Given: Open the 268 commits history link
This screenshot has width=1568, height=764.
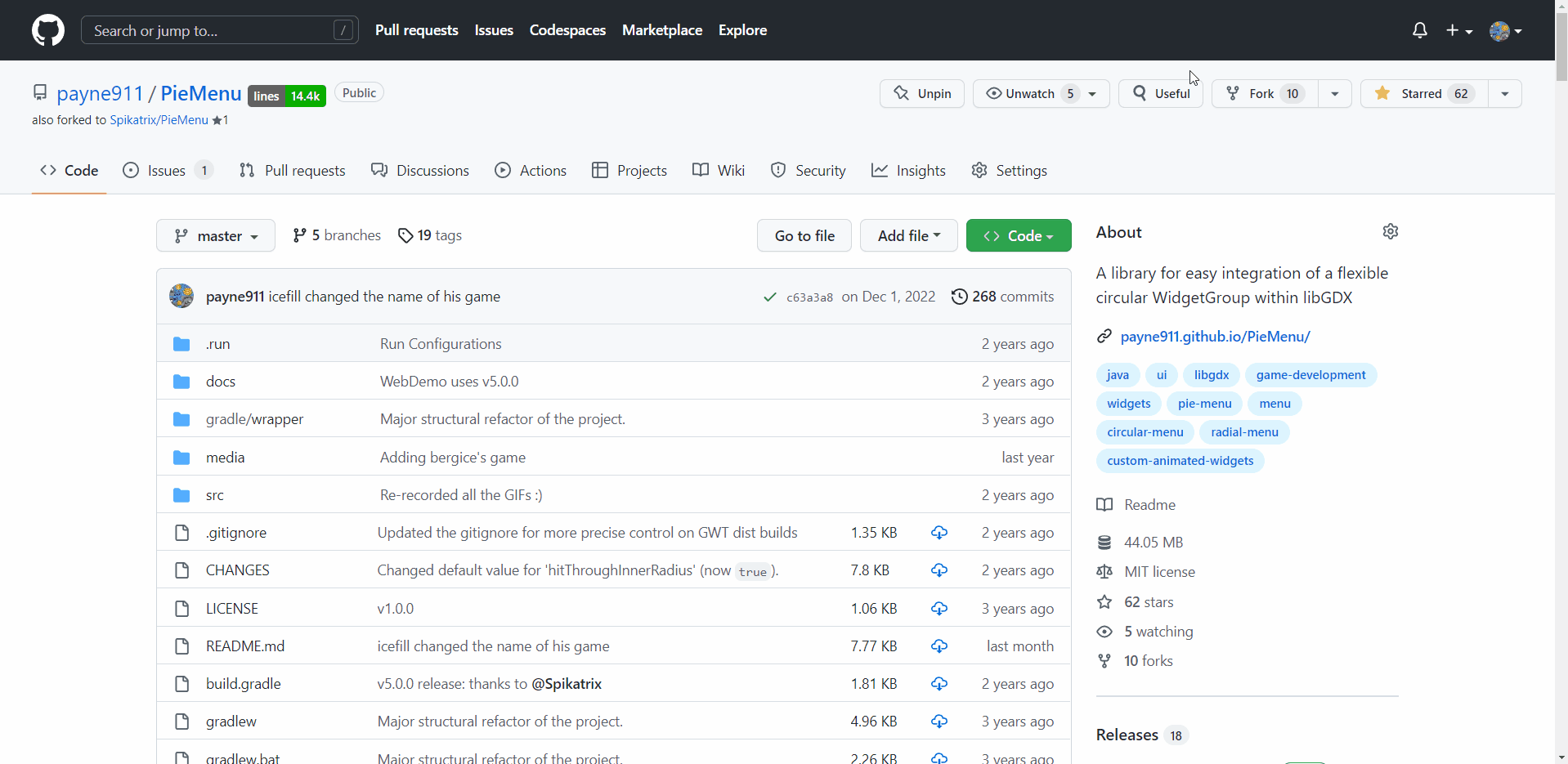Looking at the screenshot, I should pos(1003,297).
